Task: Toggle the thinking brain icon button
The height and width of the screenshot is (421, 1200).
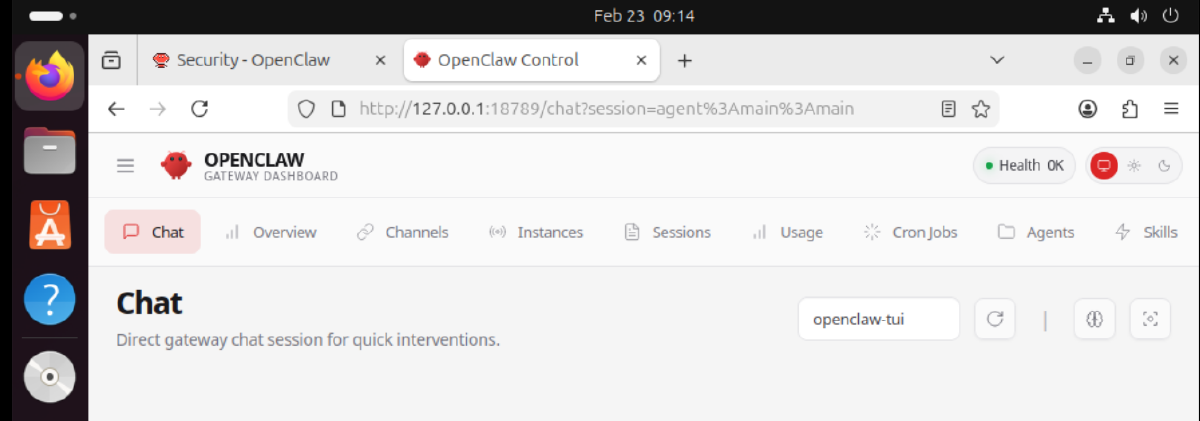Action: [1094, 319]
